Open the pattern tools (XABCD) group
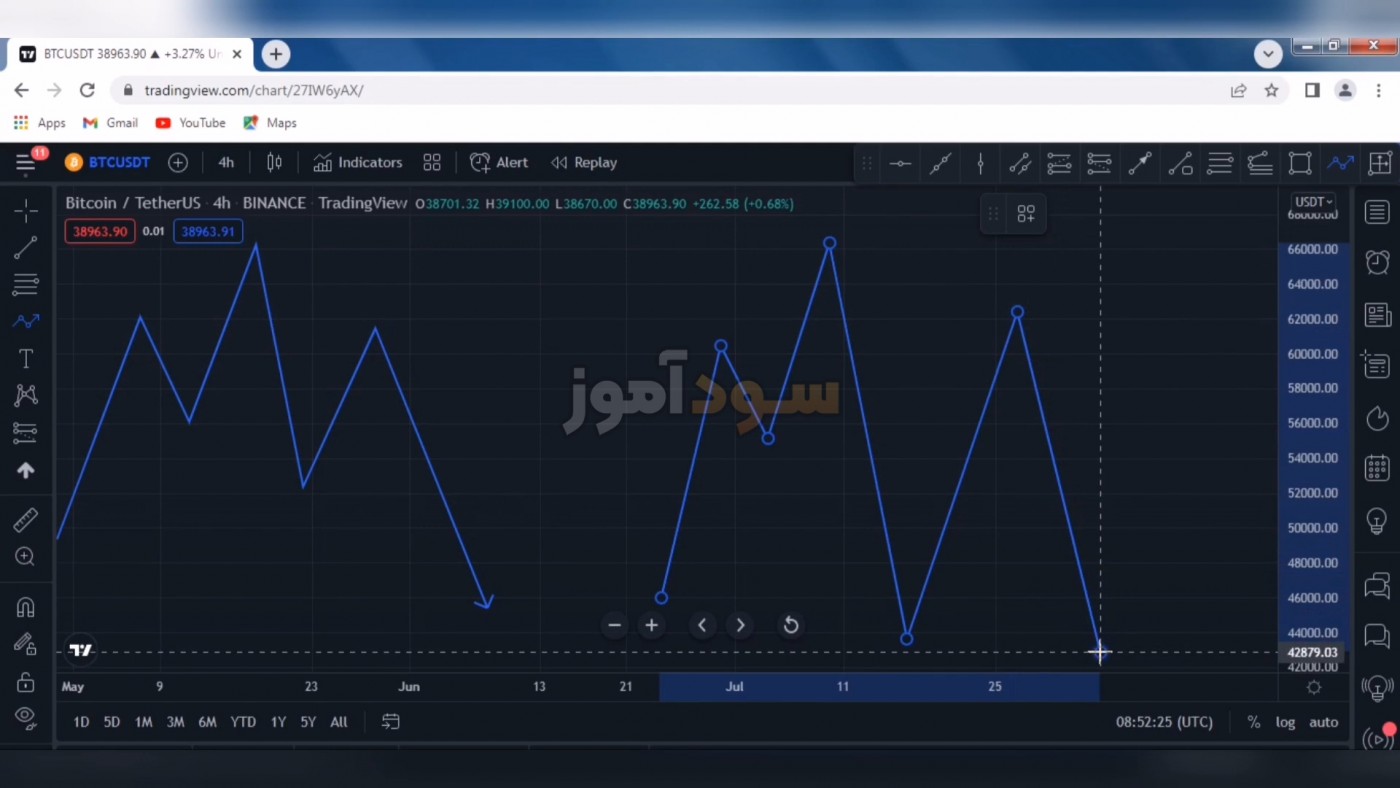Image resolution: width=1400 pixels, height=788 pixels. [x=26, y=395]
